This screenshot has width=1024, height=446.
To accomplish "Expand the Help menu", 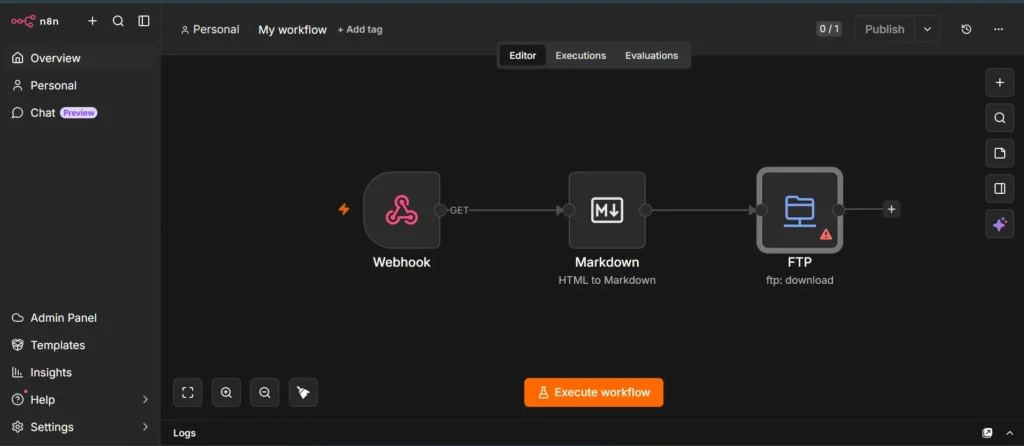I will pos(80,400).
